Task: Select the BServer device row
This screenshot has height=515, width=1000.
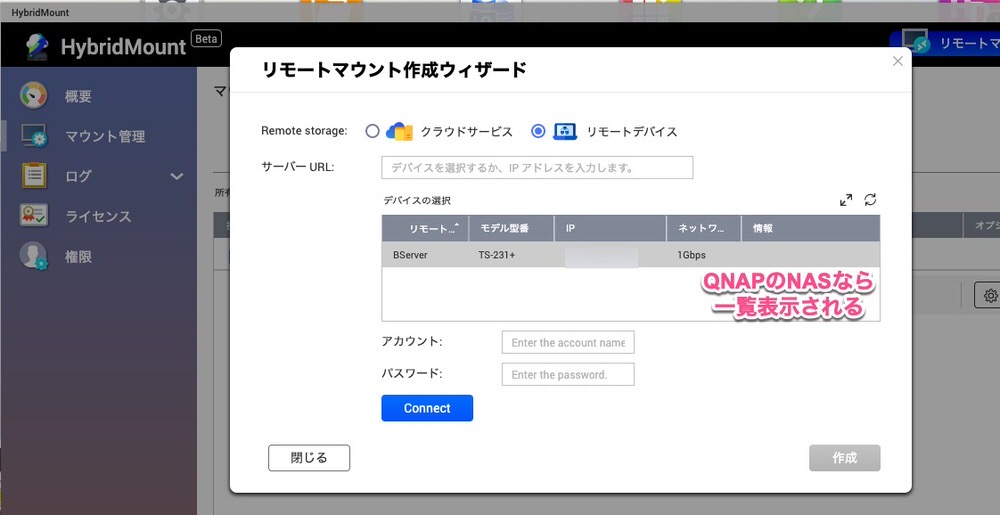Action: [631, 255]
